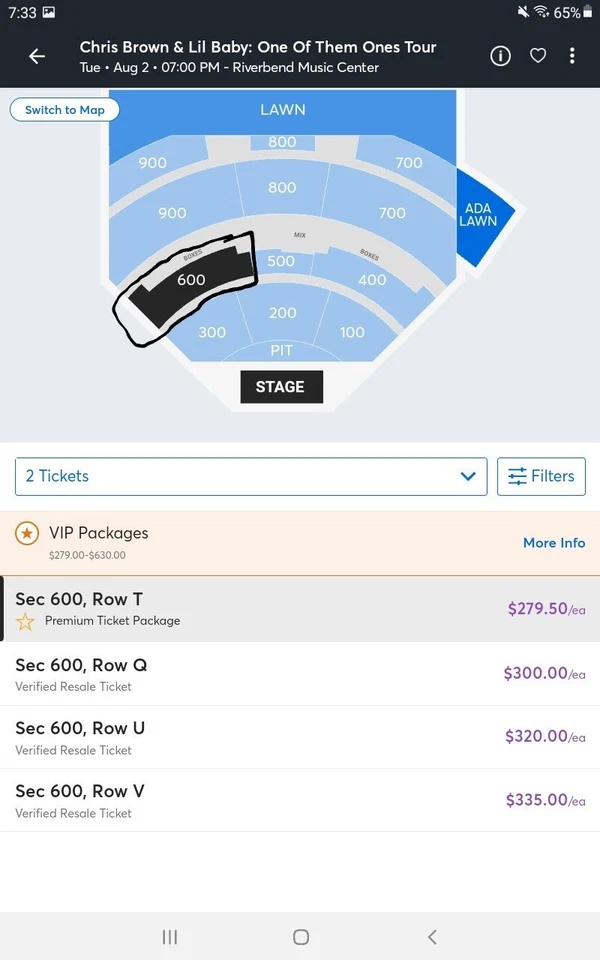
Task: Go back using the arrow icon
Action: coord(36,56)
